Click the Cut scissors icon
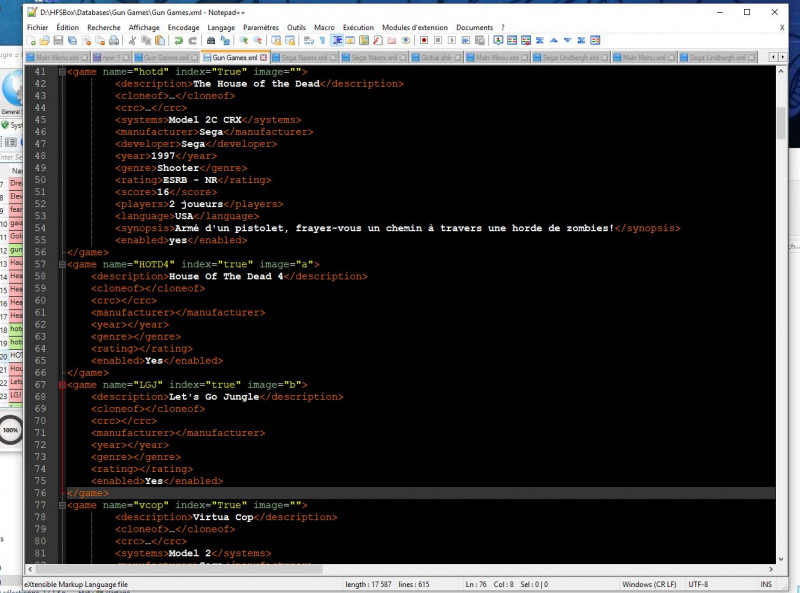Screen dimensions: 800x593 pos(132,40)
